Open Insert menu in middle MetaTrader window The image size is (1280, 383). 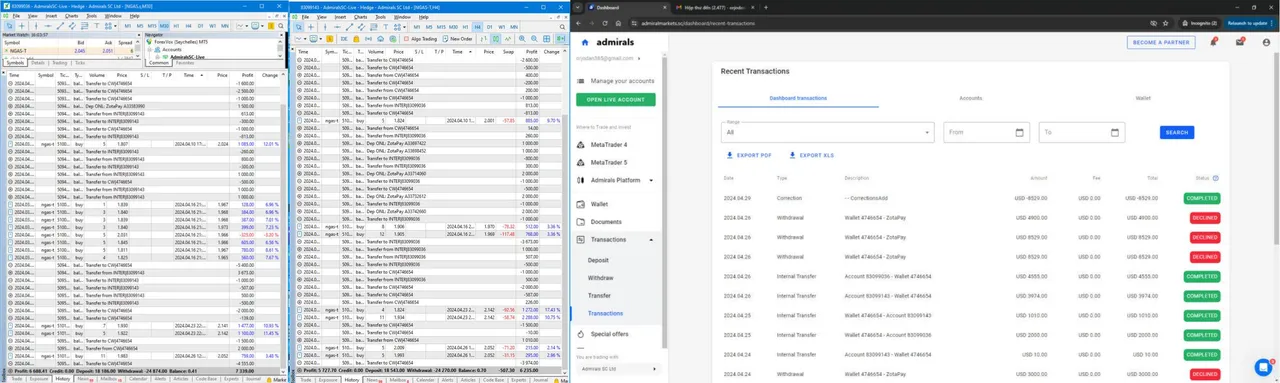[340, 17]
